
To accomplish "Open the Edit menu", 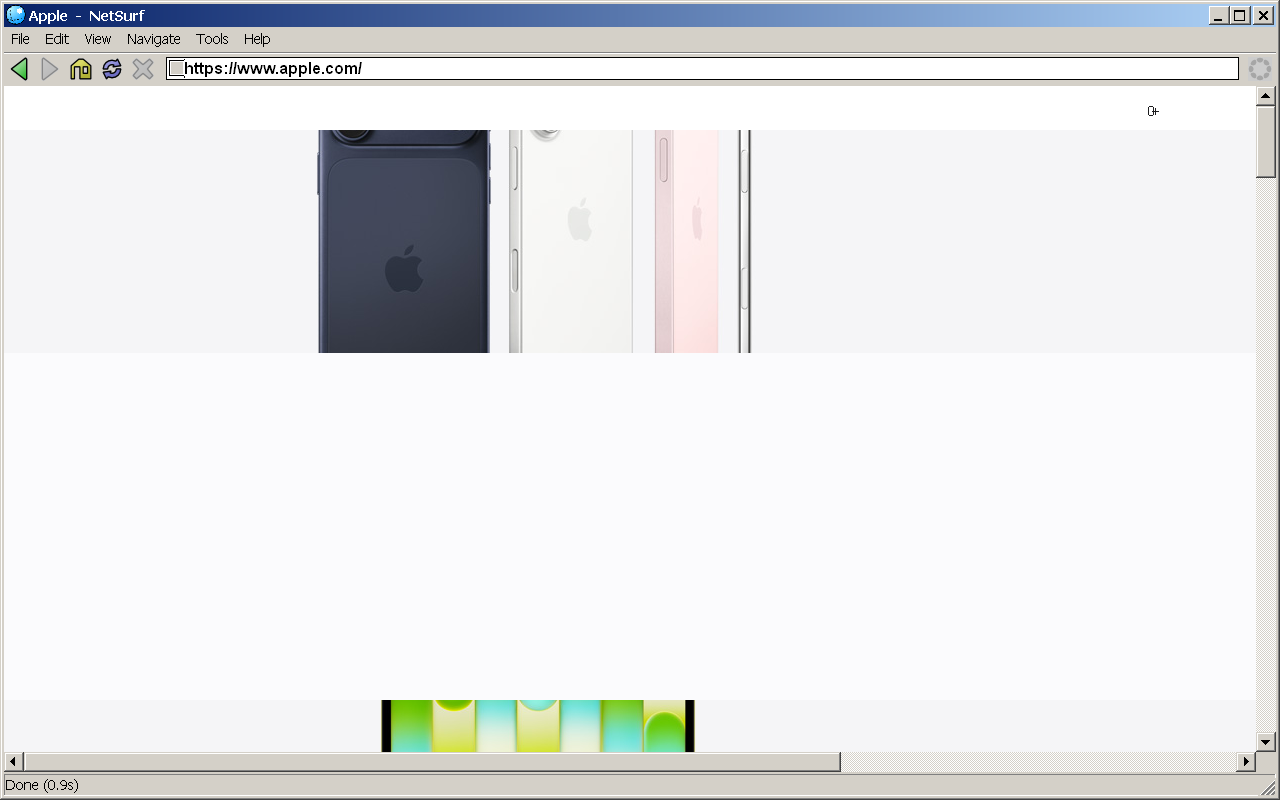I will [x=57, y=39].
